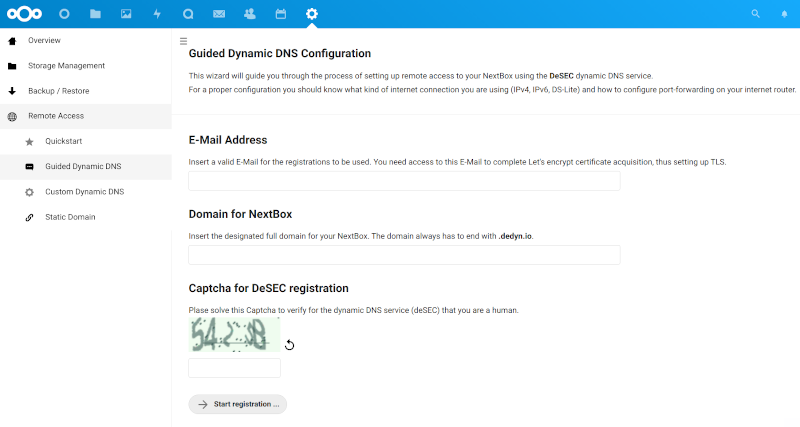Click the Overview home icon

coord(12,41)
